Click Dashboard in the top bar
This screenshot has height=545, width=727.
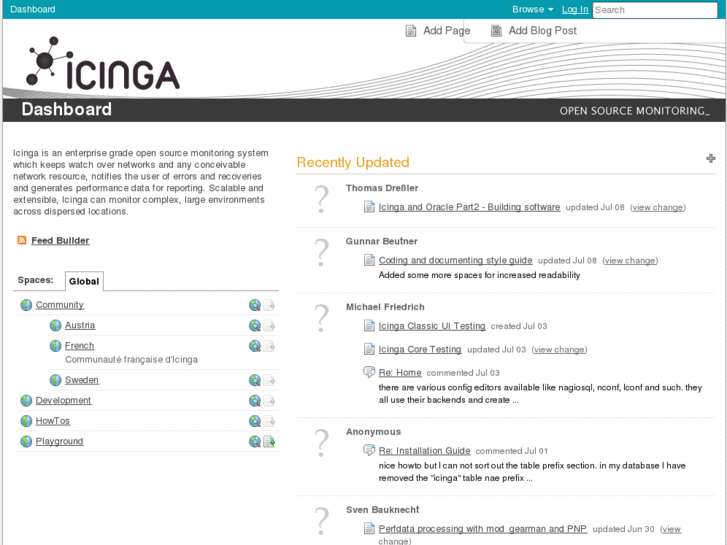coord(32,9)
